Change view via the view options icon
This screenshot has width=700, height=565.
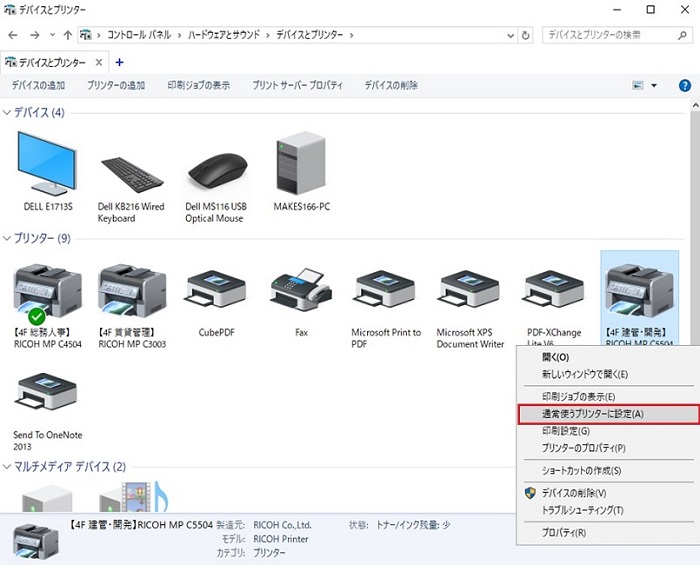638,85
